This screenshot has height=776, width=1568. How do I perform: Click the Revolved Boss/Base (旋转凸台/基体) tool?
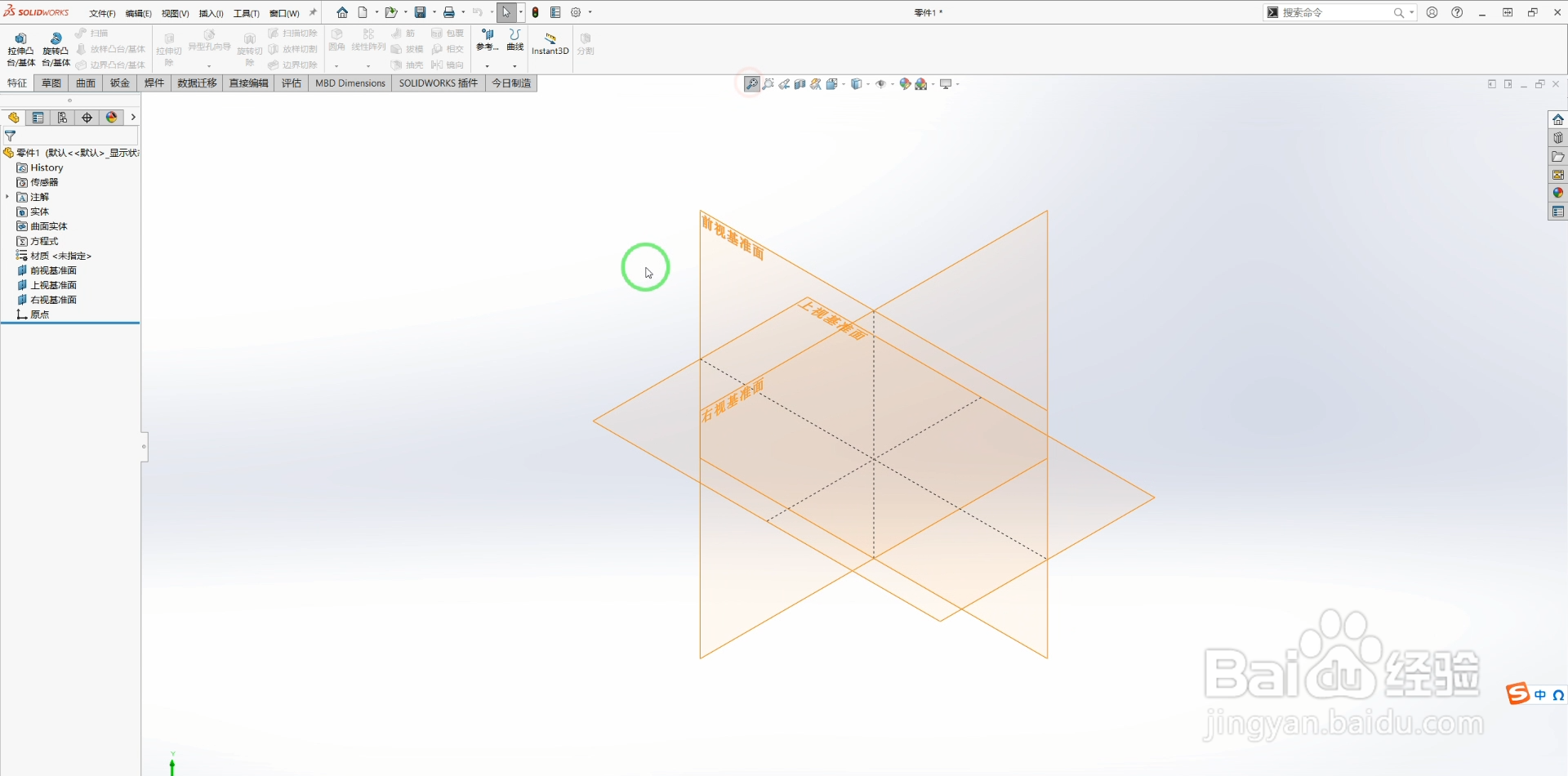(56, 50)
